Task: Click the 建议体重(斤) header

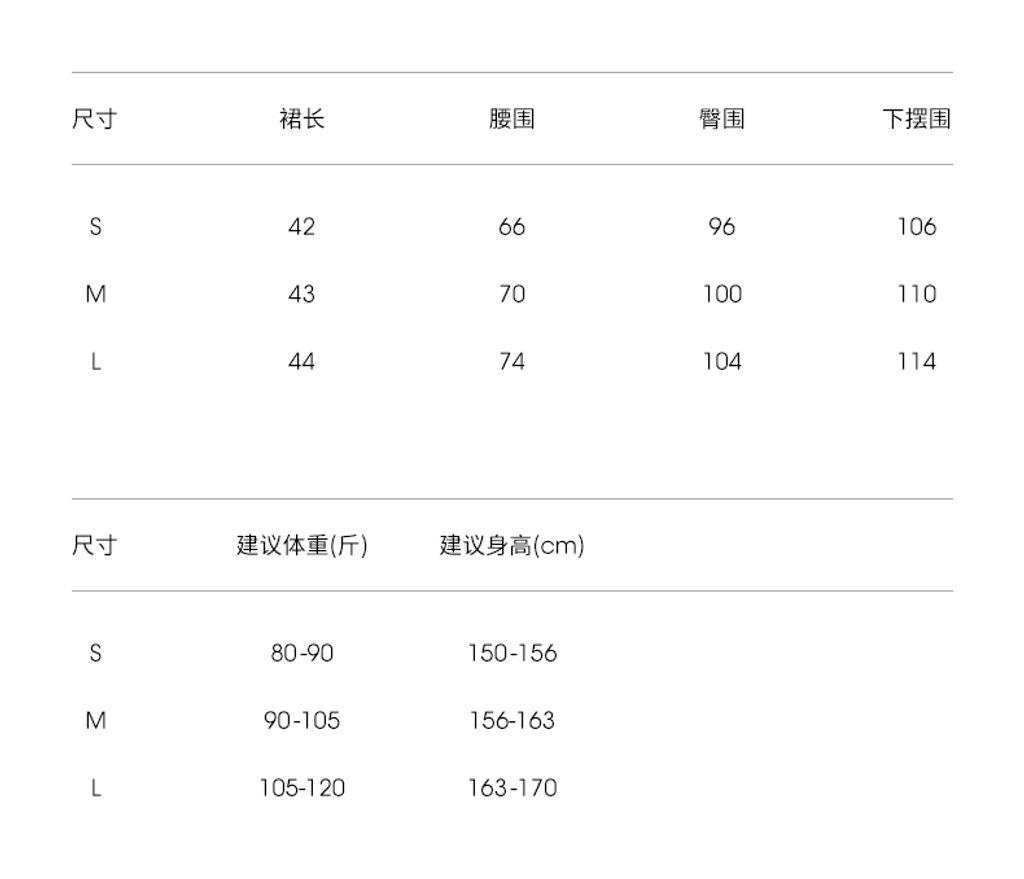Action: pos(302,546)
